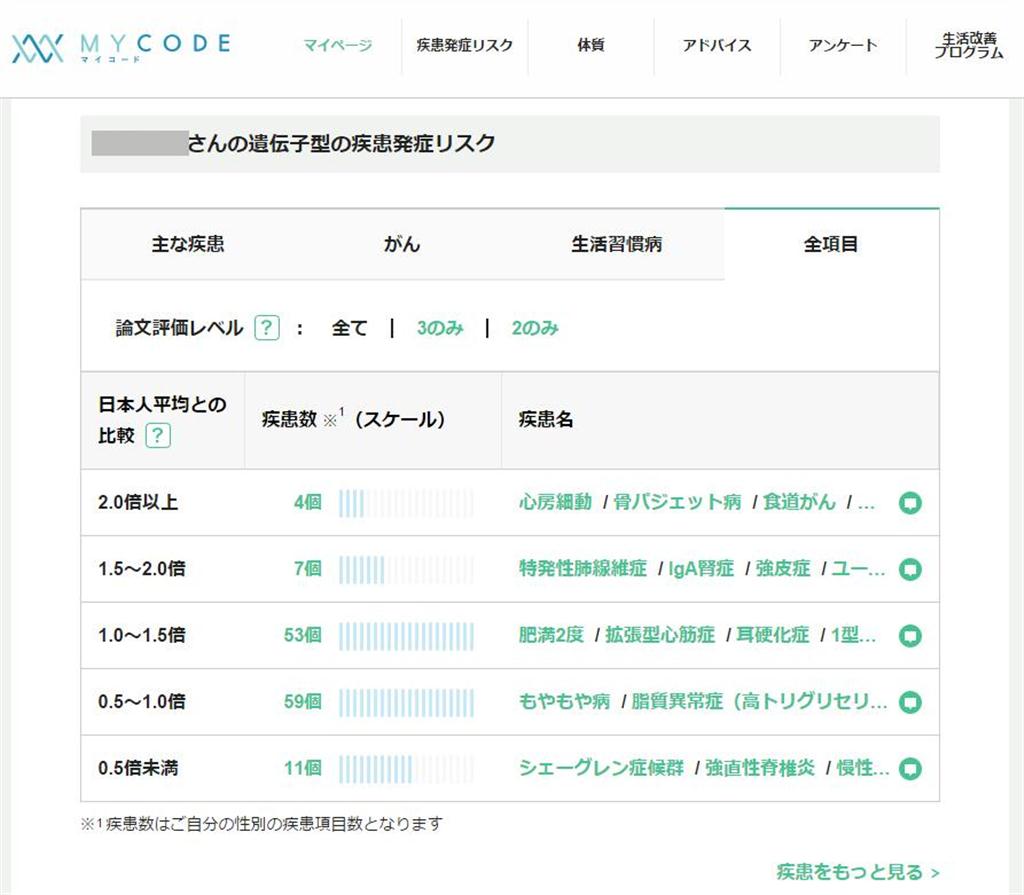Expand the 2.0倍以上 disease row
This screenshot has width=1024, height=895.
[x=909, y=503]
